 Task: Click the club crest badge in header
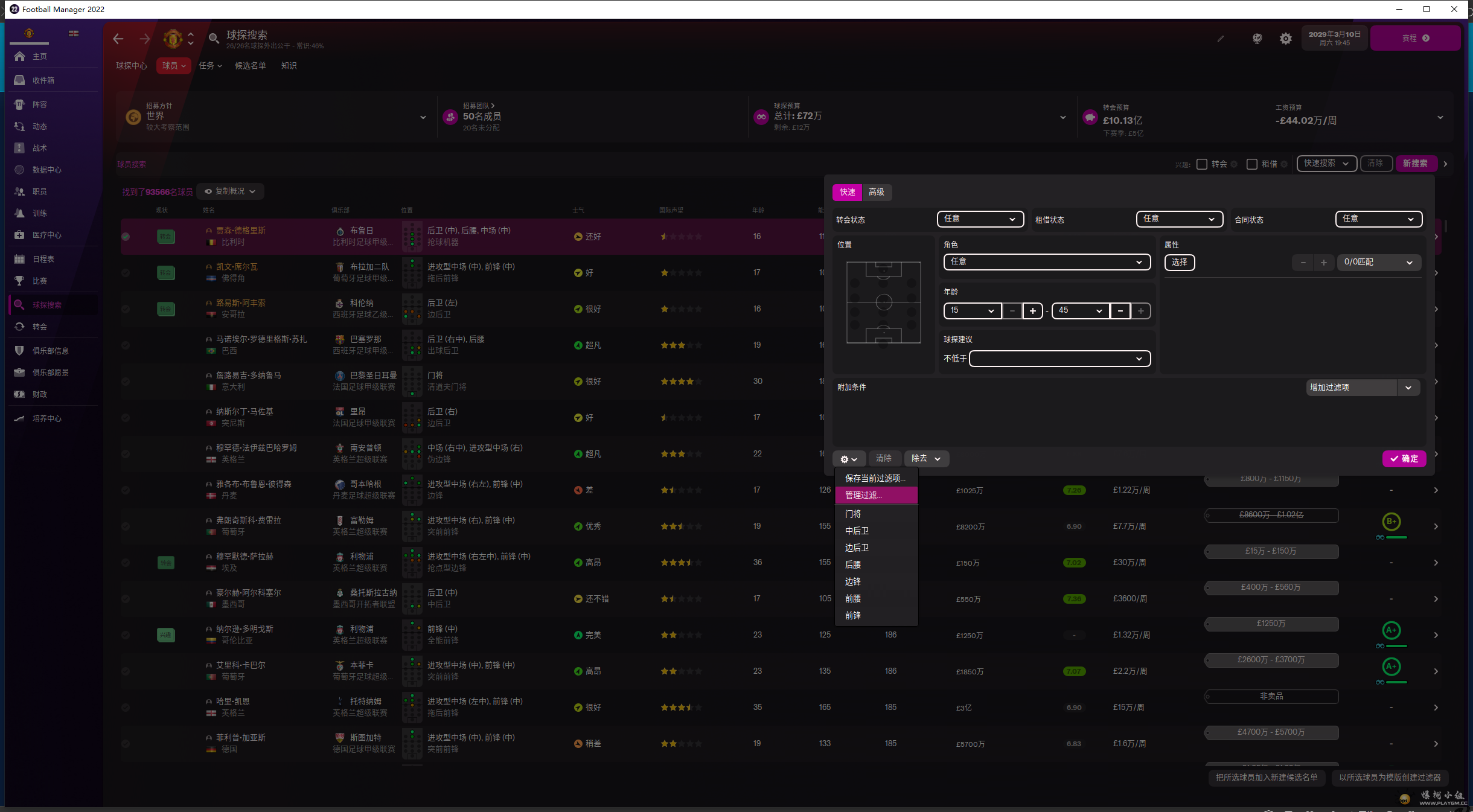(173, 39)
